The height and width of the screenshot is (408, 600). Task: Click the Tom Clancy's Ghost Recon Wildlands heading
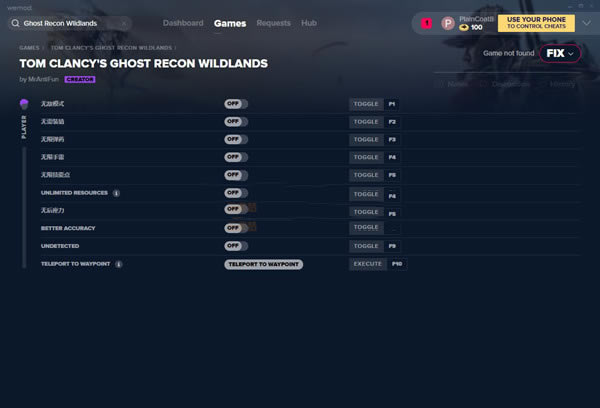coord(143,64)
